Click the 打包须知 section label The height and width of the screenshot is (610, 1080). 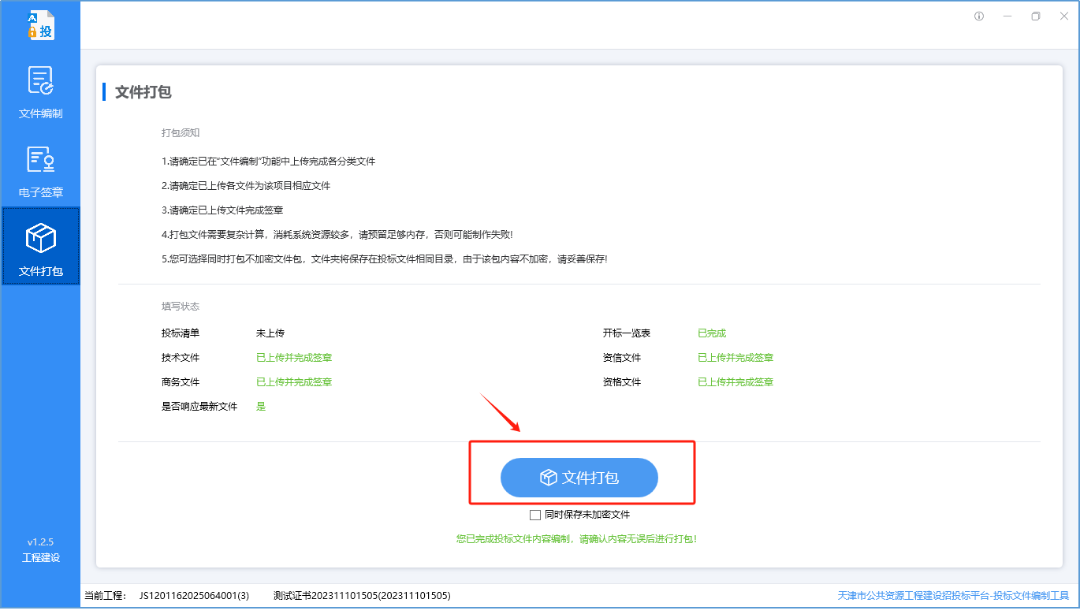pyautogui.click(x=180, y=133)
